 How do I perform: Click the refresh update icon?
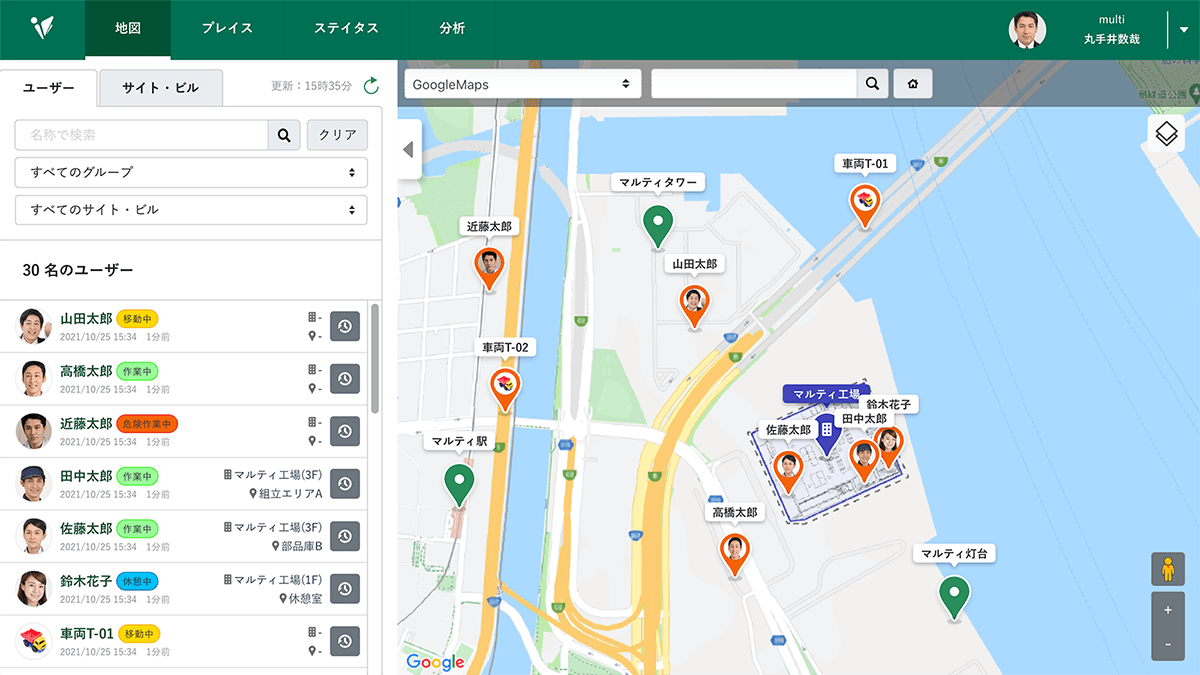[371, 86]
